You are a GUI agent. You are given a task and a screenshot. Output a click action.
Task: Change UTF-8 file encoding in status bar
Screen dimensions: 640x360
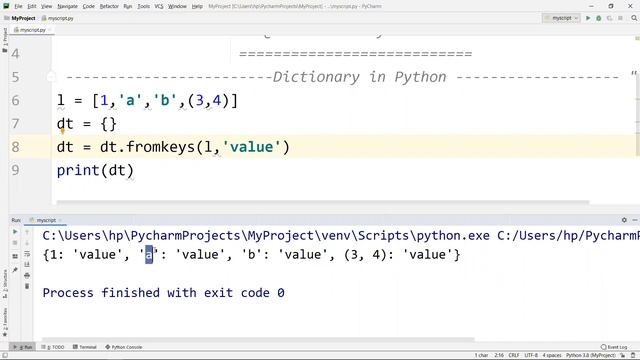tap(531, 356)
